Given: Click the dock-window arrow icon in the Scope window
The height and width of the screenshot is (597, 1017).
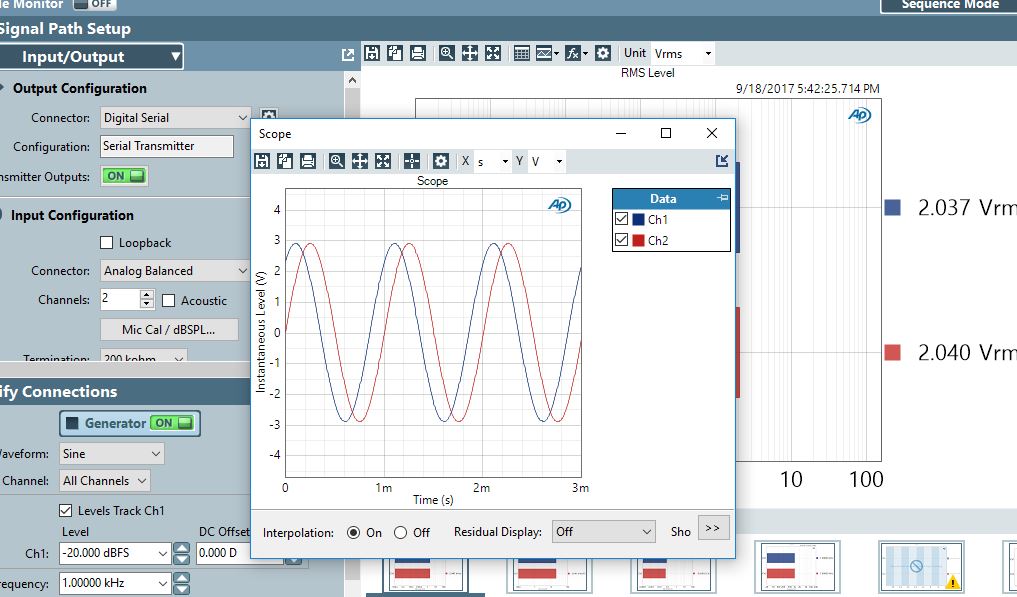Looking at the screenshot, I should [722, 160].
